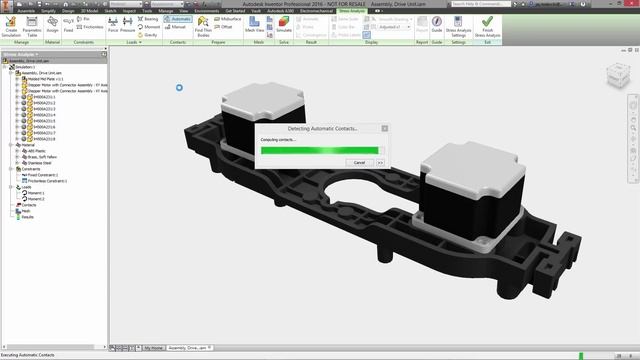Open the Guide icon
The image size is (640, 360).
[437, 25]
